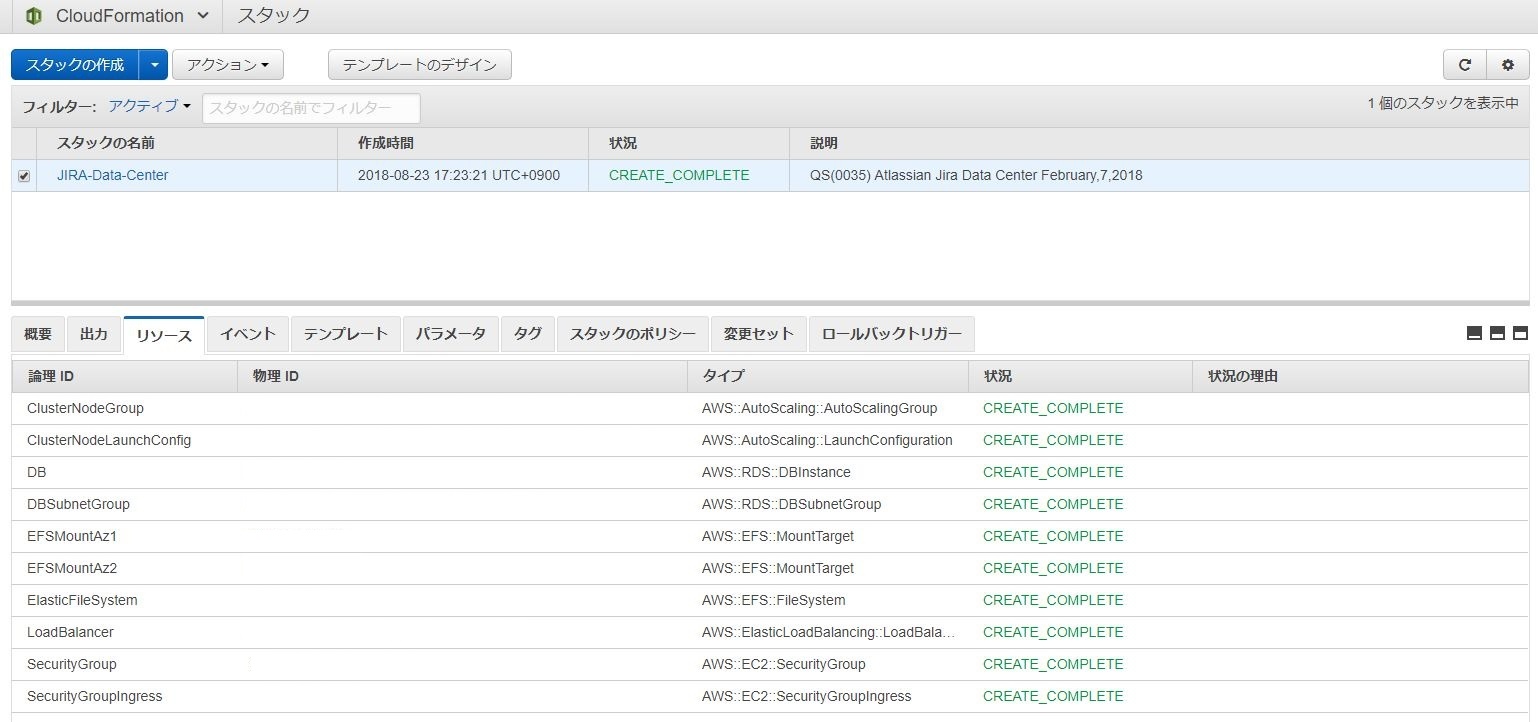
Task: Click the stack table 説明 column header
Action: 1159,144
